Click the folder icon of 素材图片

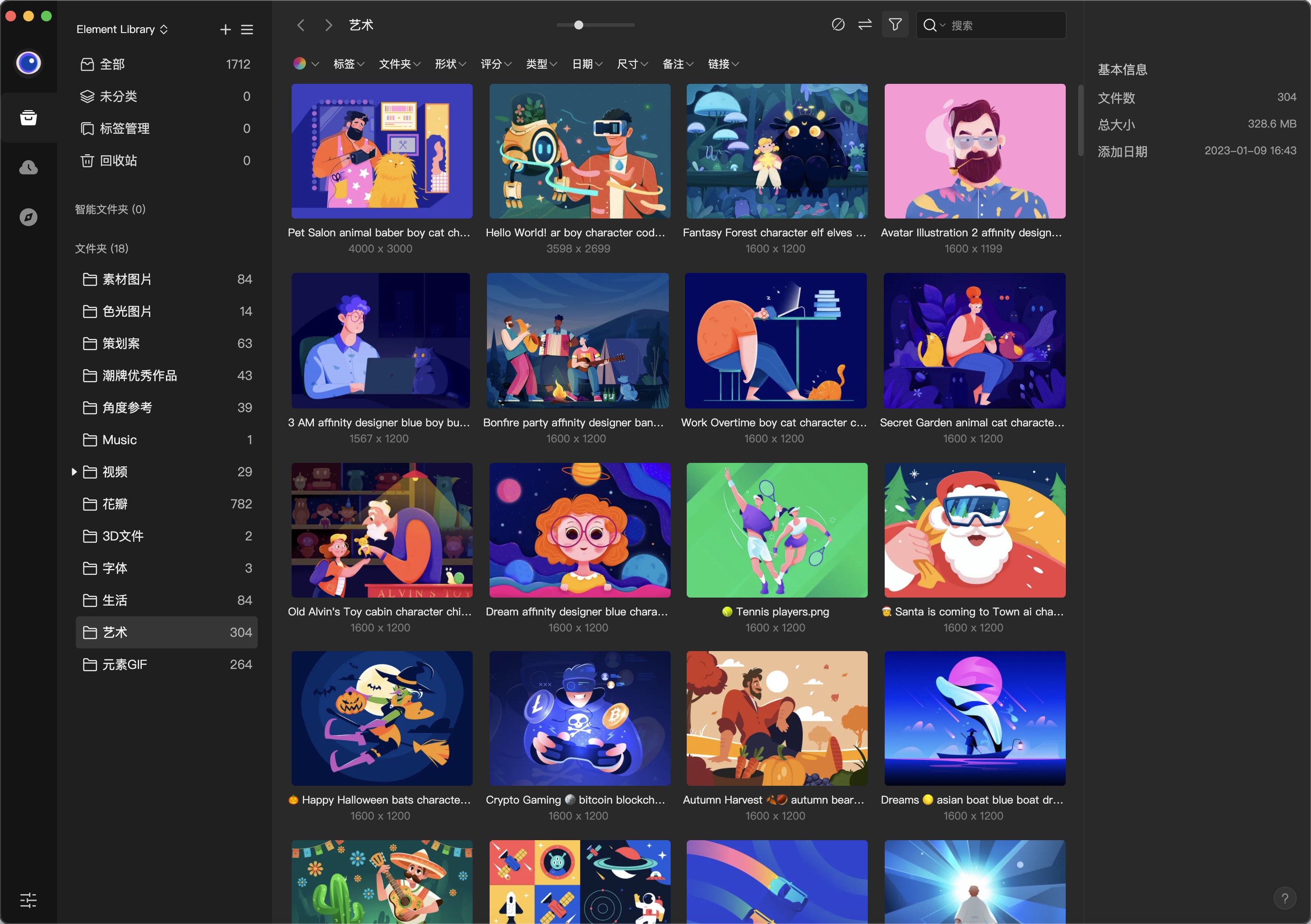pos(90,279)
